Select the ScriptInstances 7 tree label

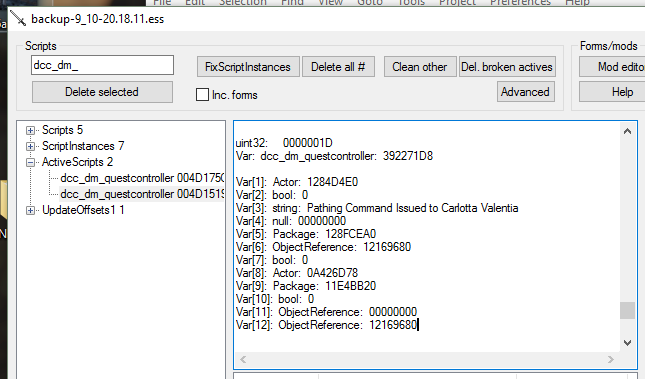(83, 146)
